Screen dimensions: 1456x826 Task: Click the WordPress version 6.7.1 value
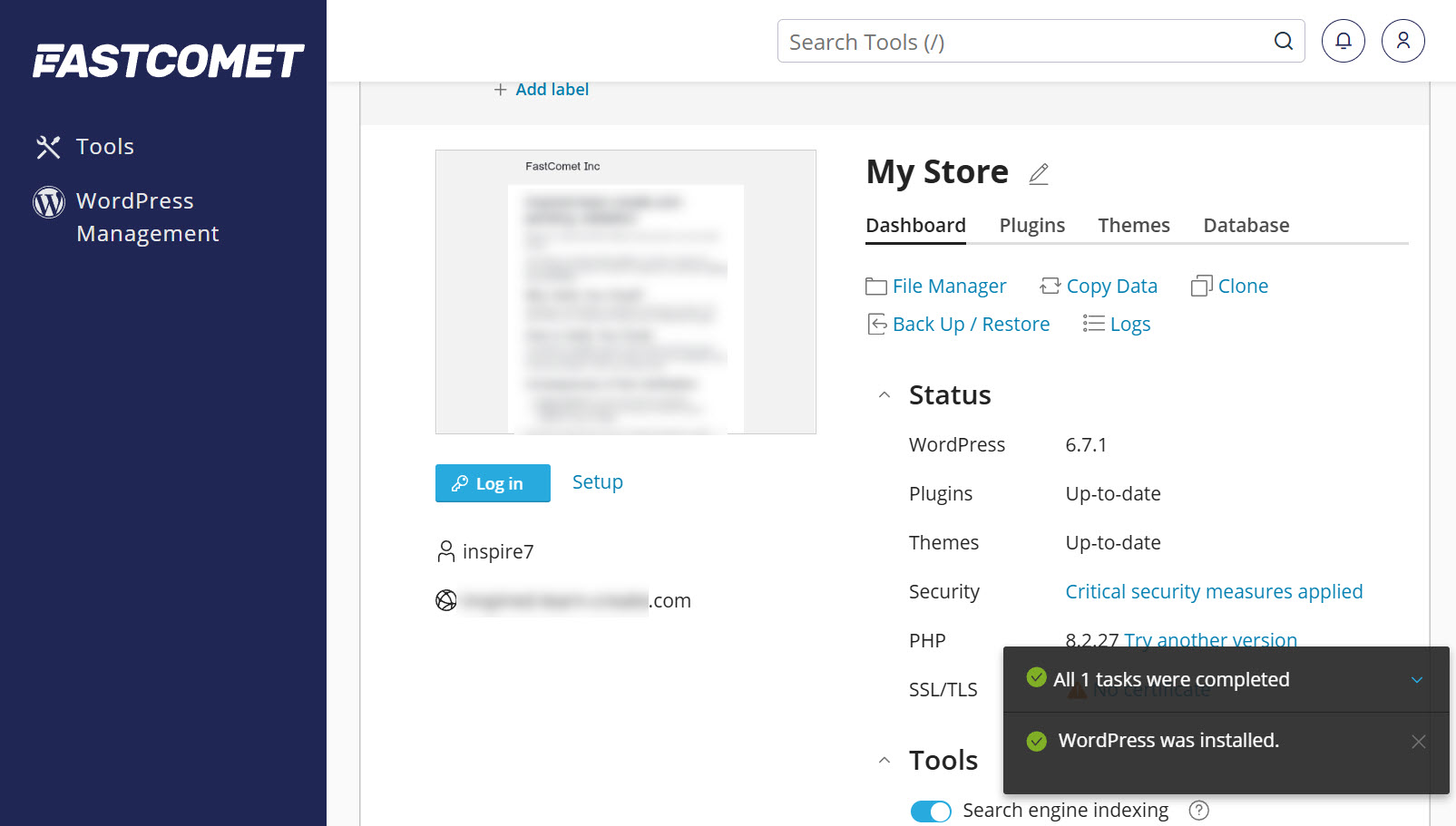click(1086, 445)
